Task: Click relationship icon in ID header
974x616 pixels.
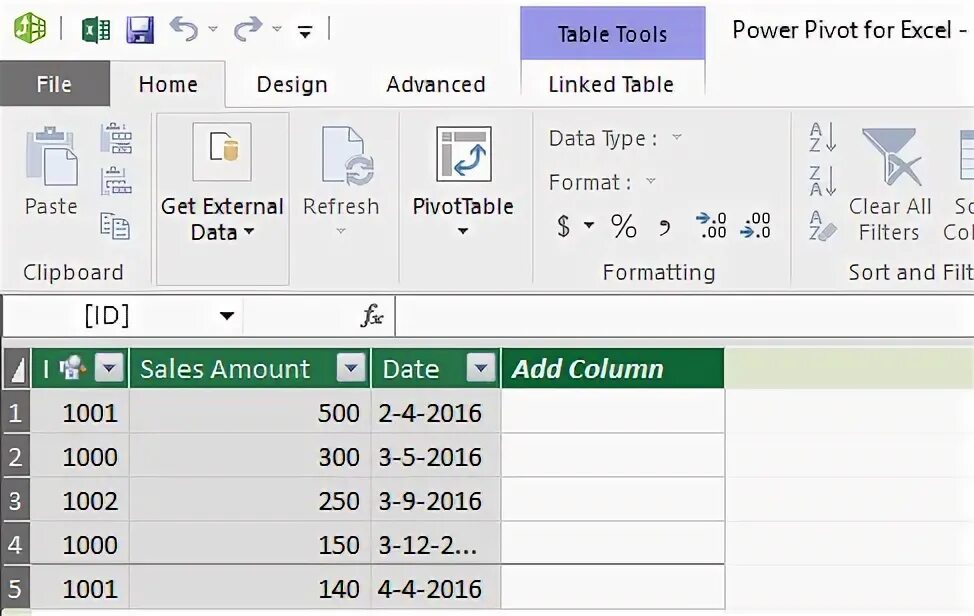Action: click(73, 368)
